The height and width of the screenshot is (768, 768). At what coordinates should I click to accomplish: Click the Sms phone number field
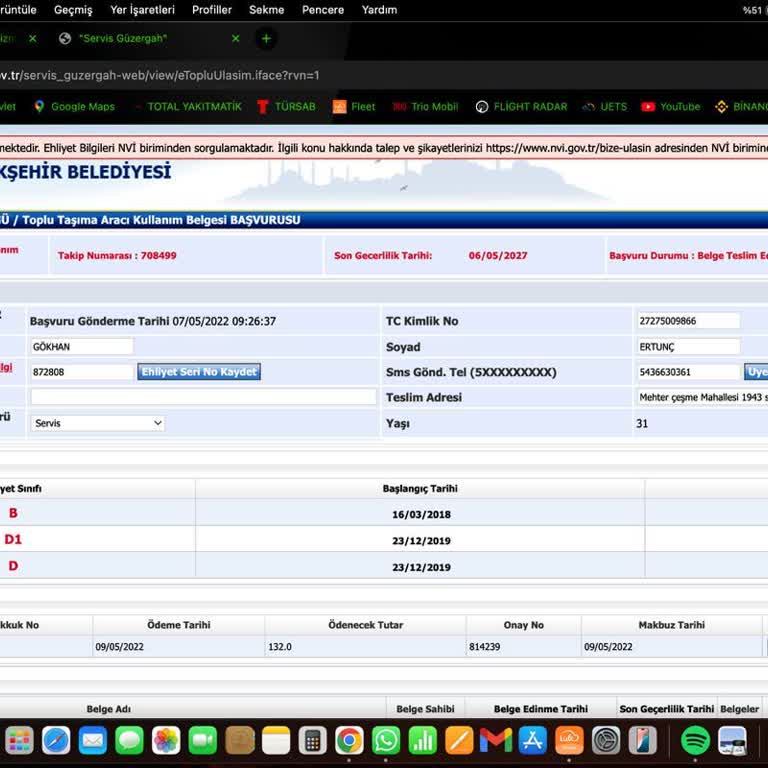(688, 372)
